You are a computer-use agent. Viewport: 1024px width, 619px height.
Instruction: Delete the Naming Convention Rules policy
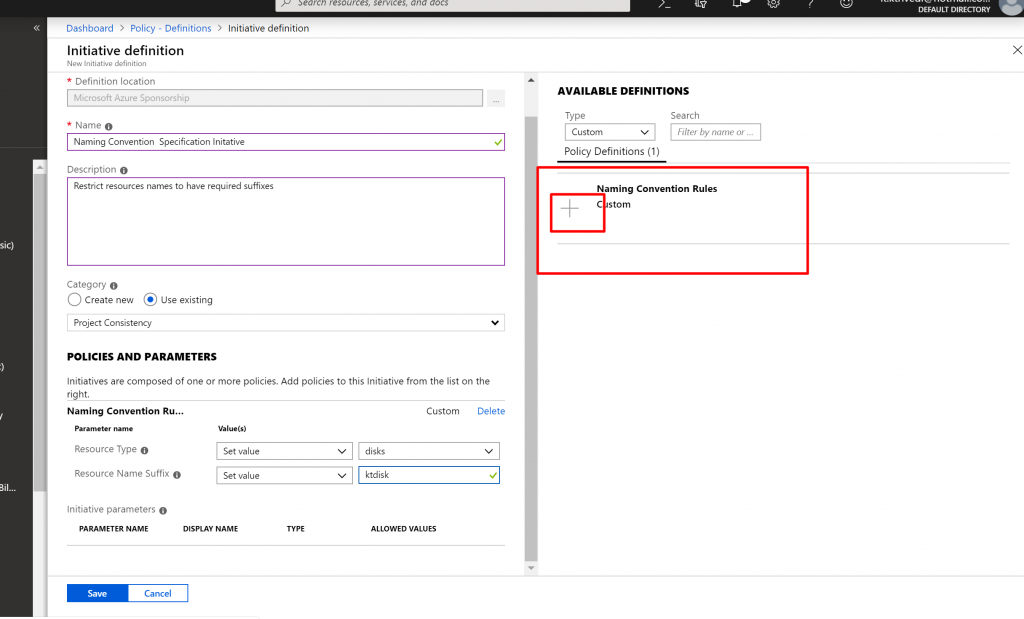coord(490,411)
